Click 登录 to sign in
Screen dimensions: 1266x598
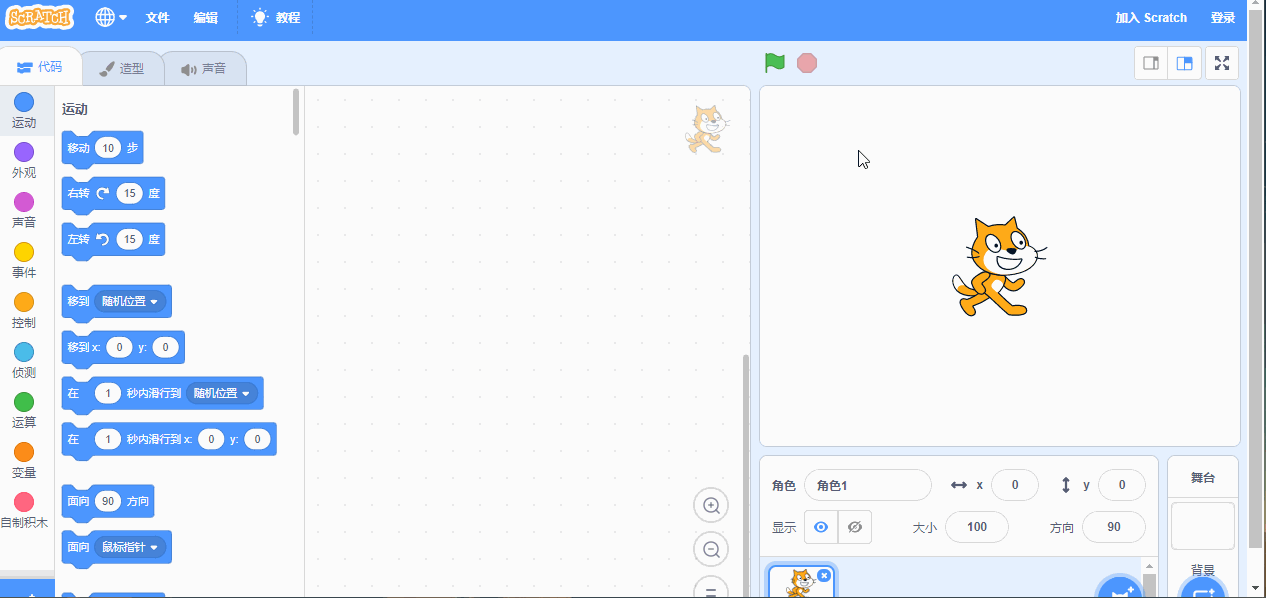coord(1222,17)
